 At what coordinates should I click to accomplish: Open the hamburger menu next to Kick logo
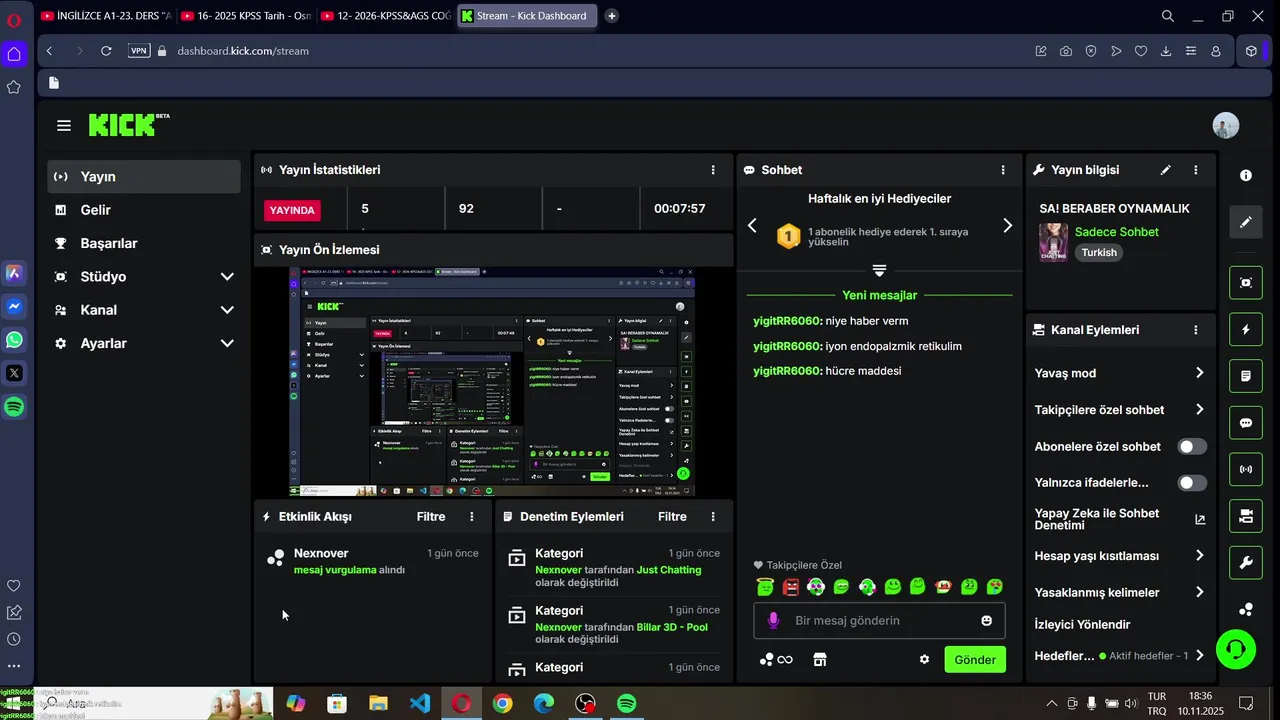click(x=64, y=126)
